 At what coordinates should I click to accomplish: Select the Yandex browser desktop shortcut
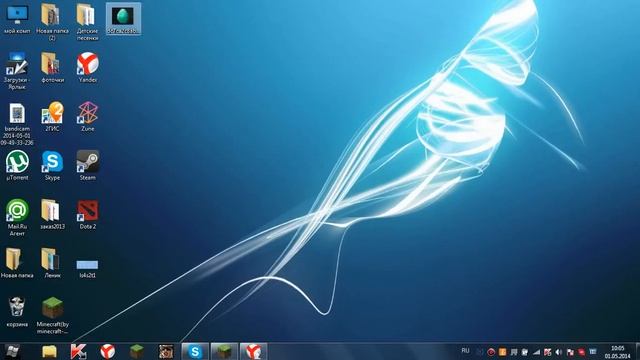tap(87, 68)
